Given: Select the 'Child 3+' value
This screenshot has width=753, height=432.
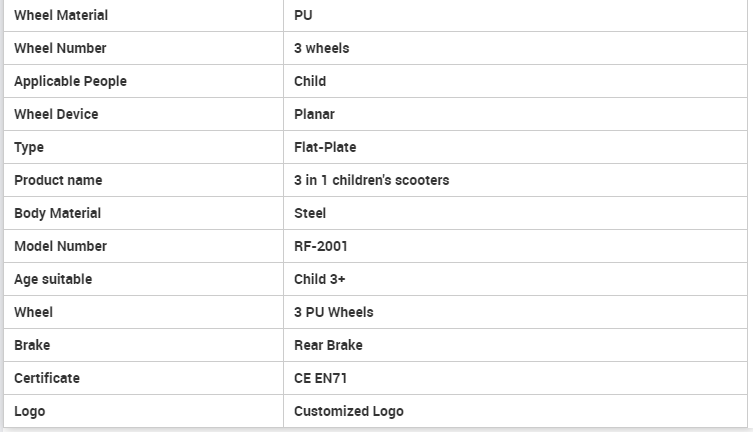Looking at the screenshot, I should pos(320,279).
